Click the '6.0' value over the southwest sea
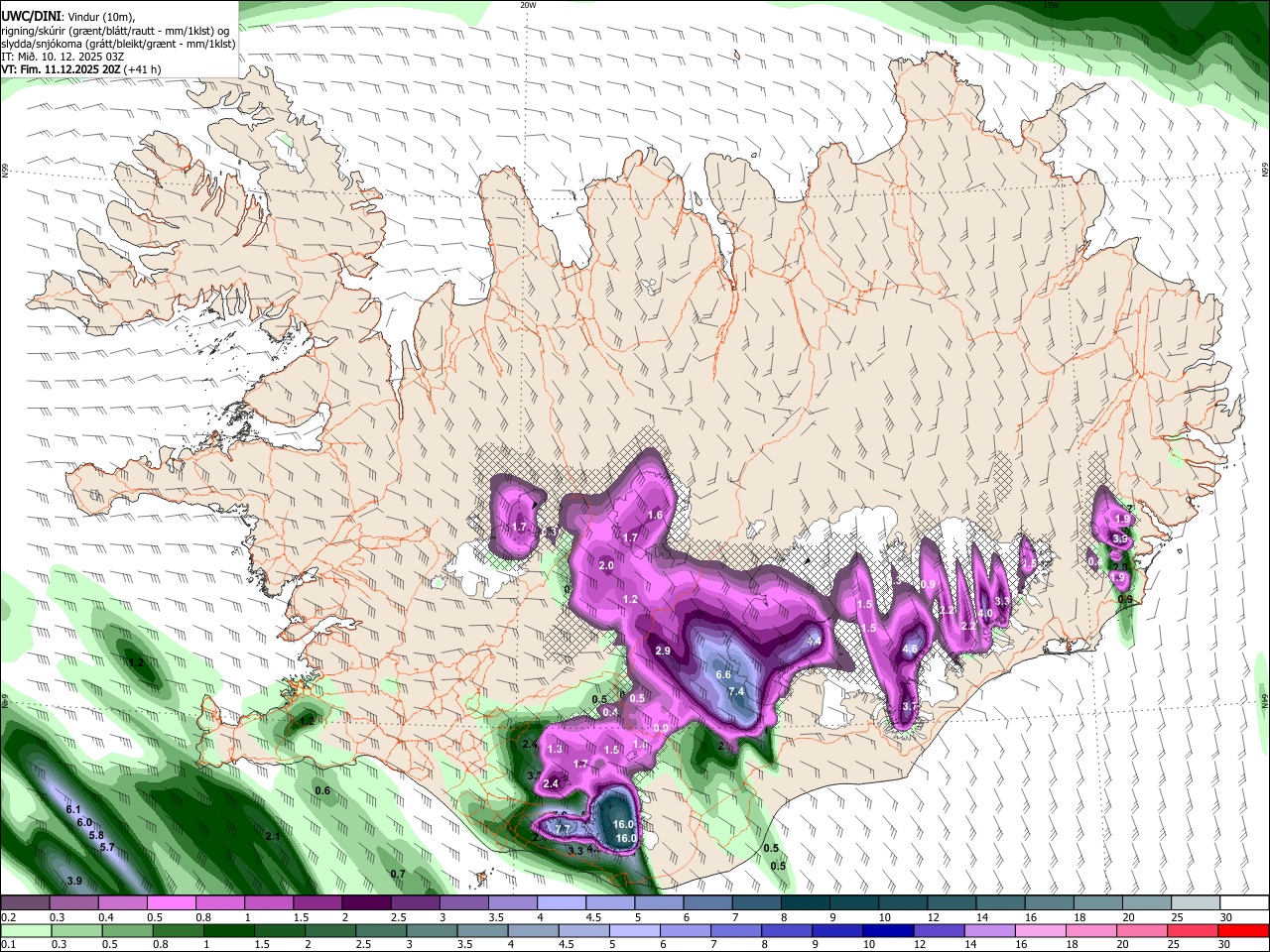This screenshot has width=1270, height=952. 84,822
